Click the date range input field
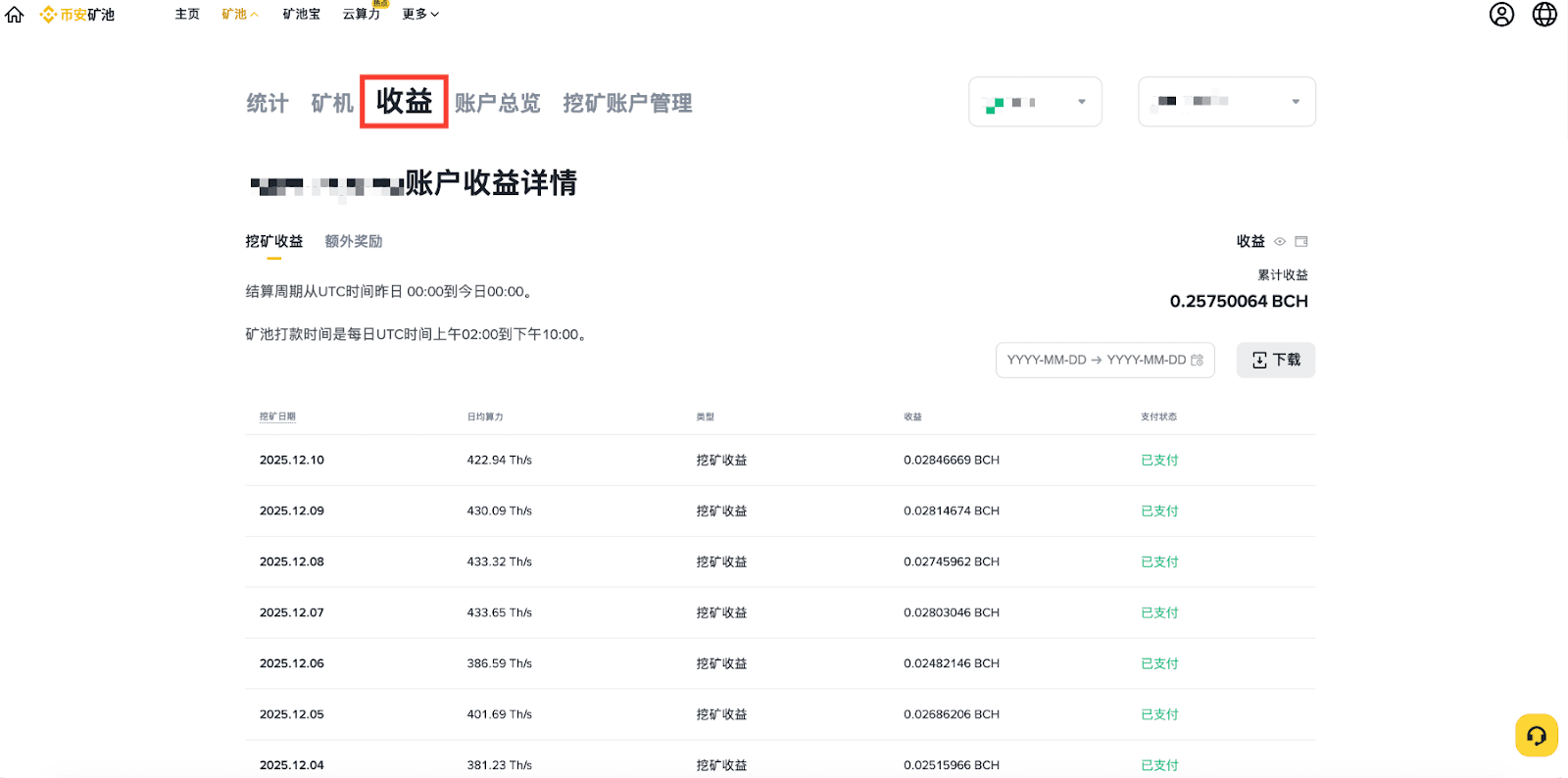The image size is (1568, 778). click(x=1105, y=360)
